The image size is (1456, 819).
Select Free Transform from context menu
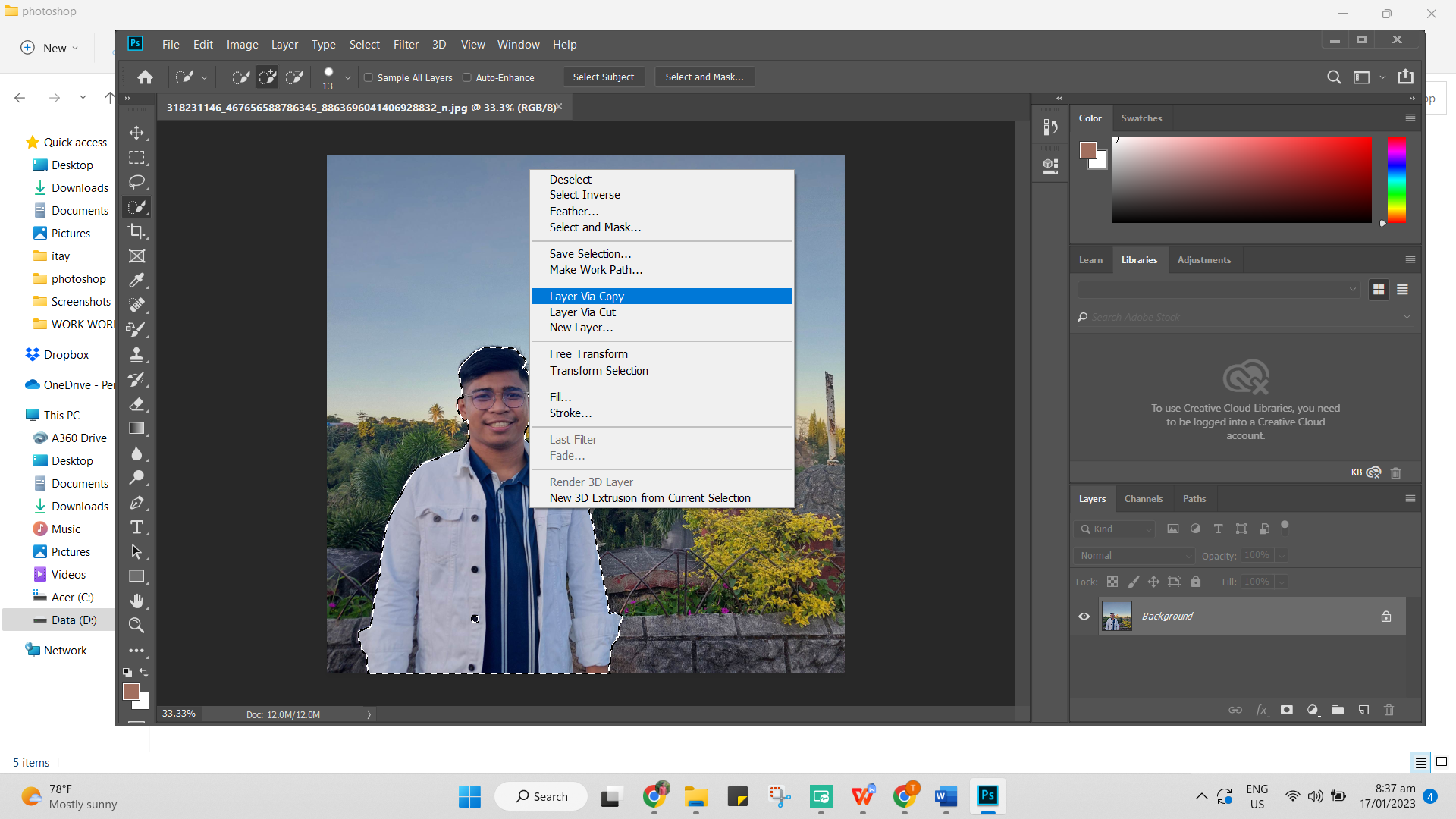click(589, 353)
